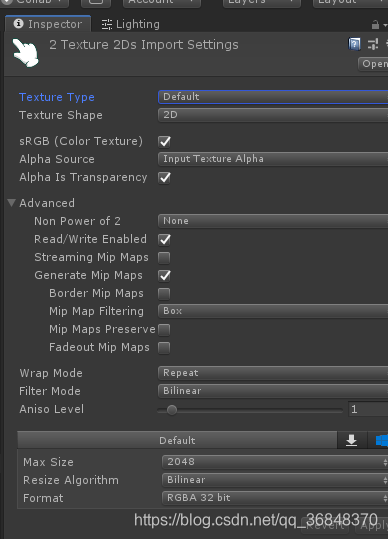The height and width of the screenshot is (539, 388).
Task: Select the Windows platform override tab
Action: [x=378, y=440]
